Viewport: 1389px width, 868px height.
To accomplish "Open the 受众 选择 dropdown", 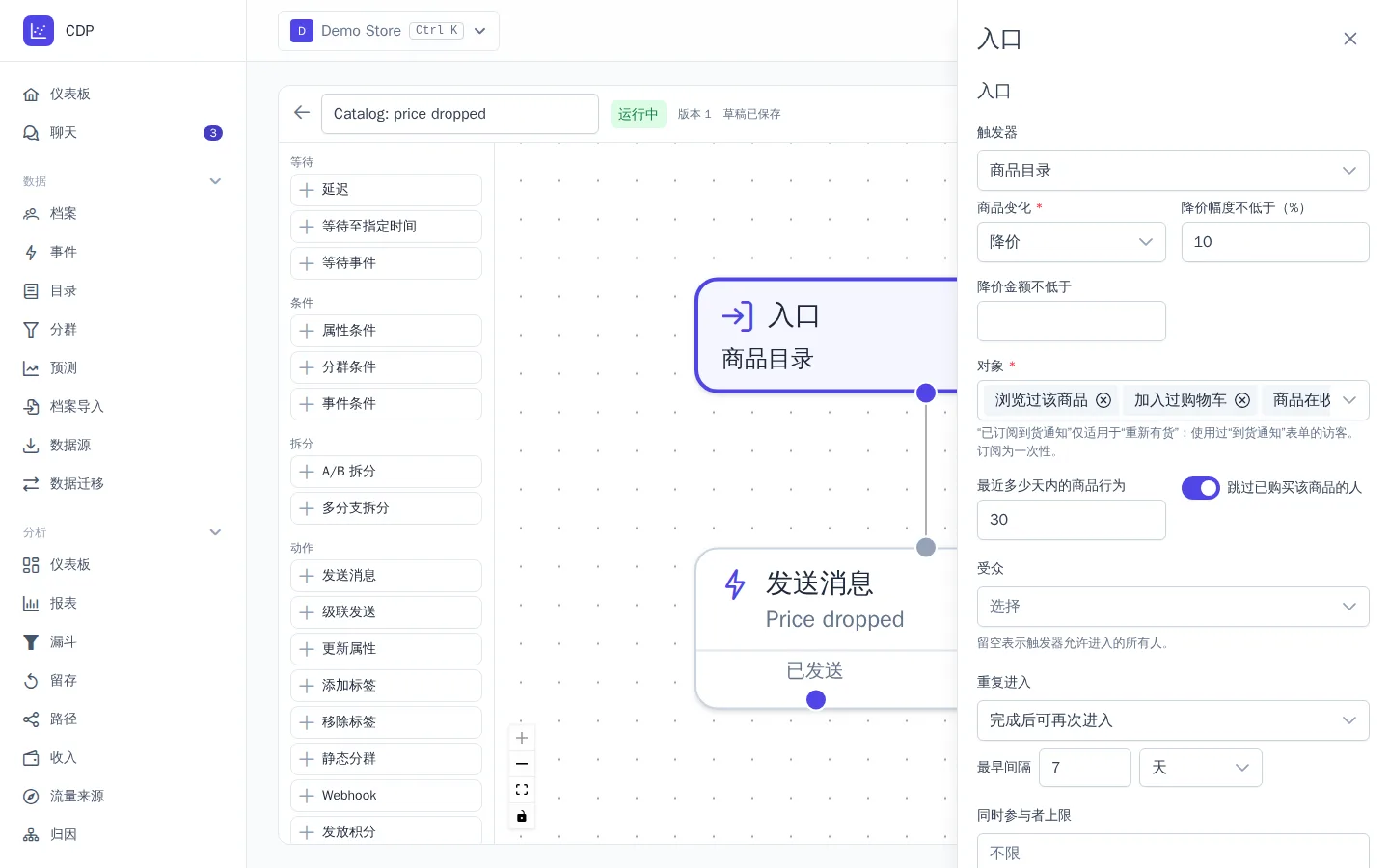I will 1173,607.
